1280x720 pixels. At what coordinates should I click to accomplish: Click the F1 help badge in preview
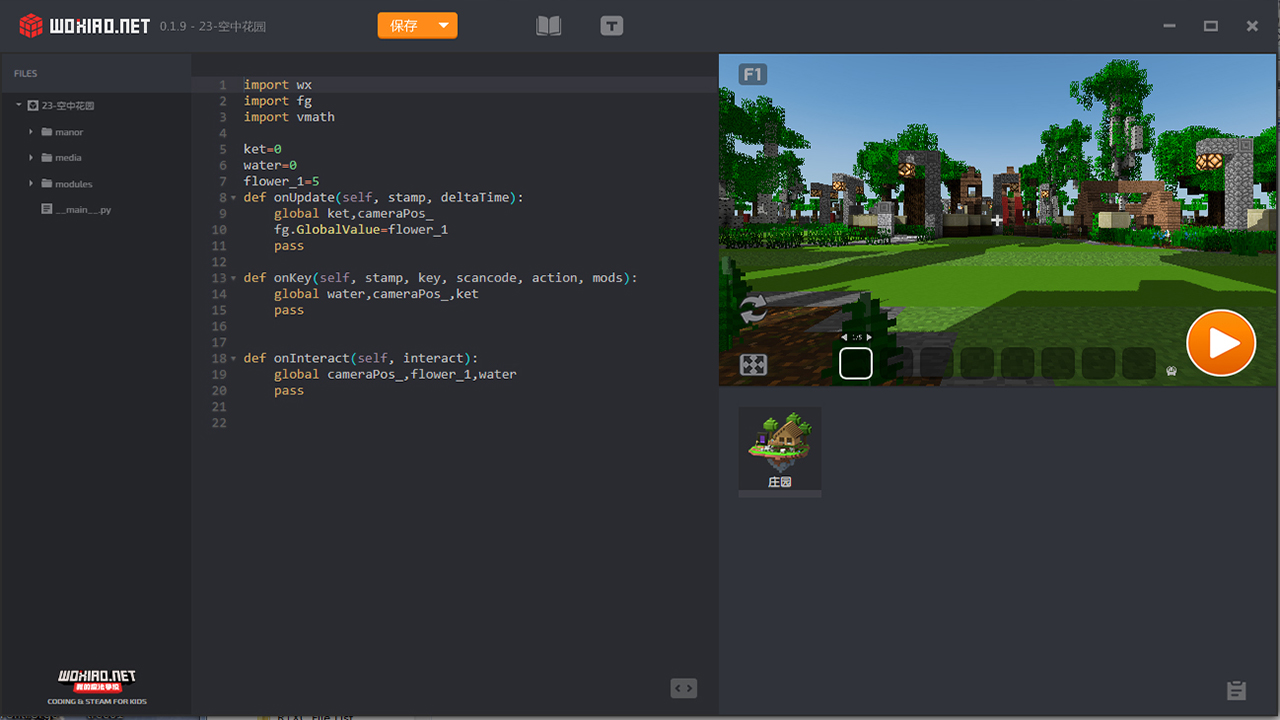tap(752, 74)
